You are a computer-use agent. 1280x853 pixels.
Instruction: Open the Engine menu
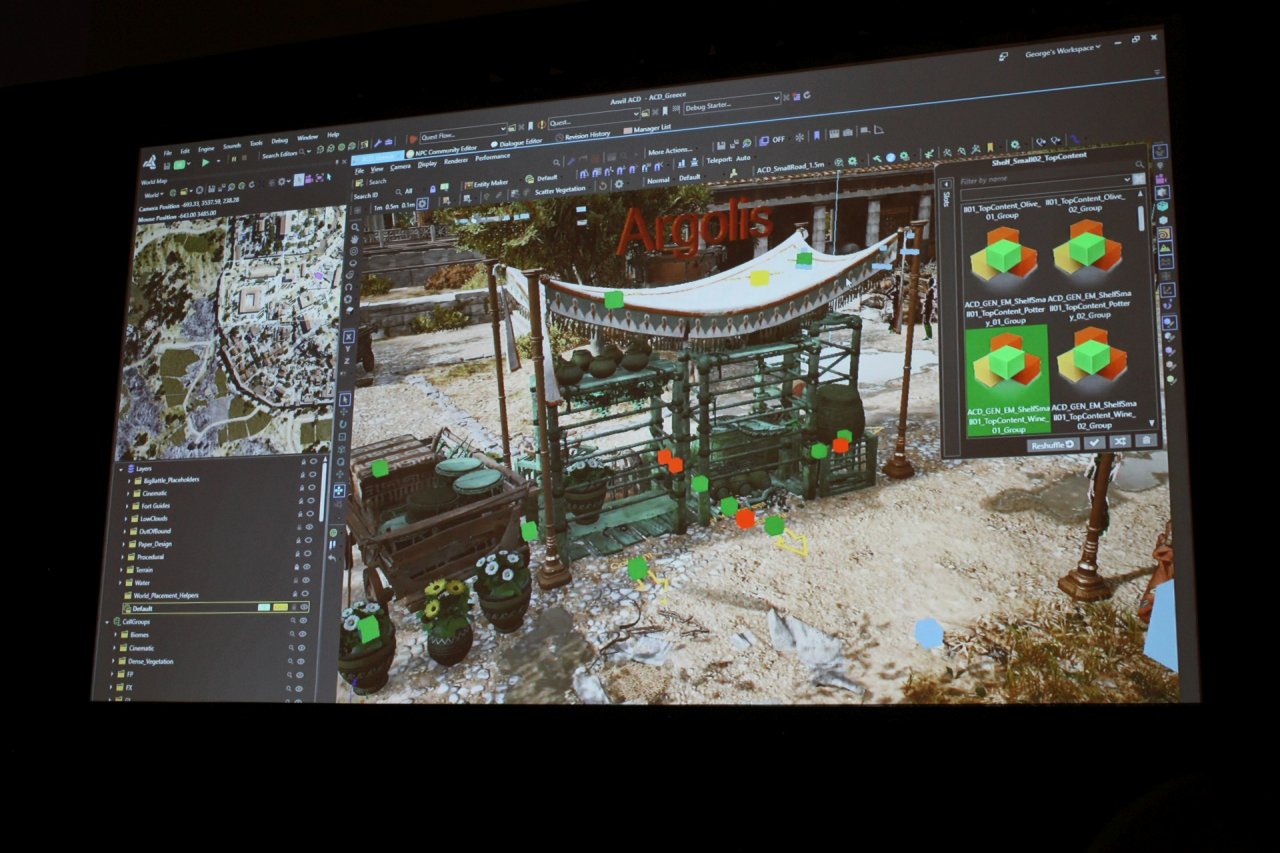[x=206, y=149]
